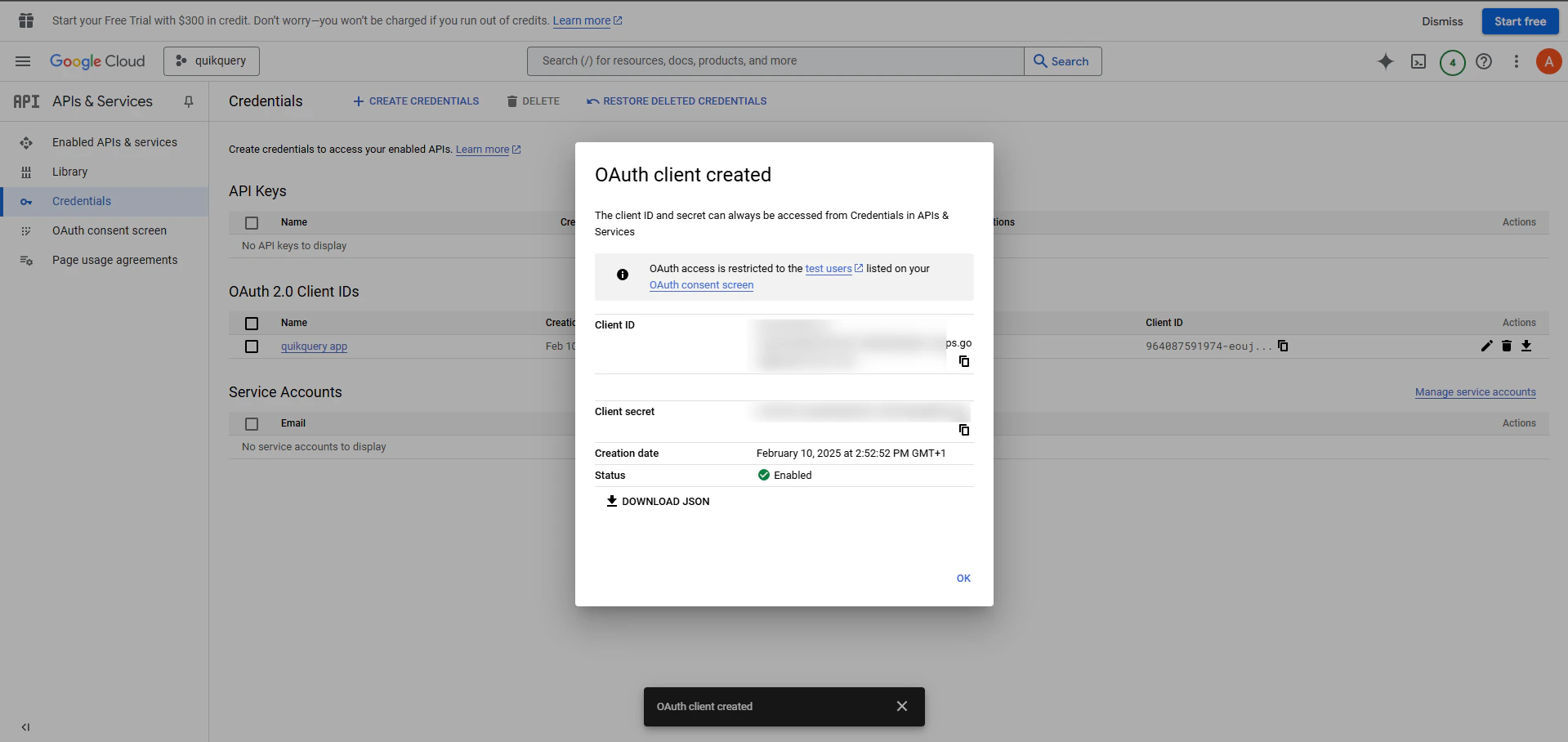Click the Enabled APIs sidebar icon

26,142
